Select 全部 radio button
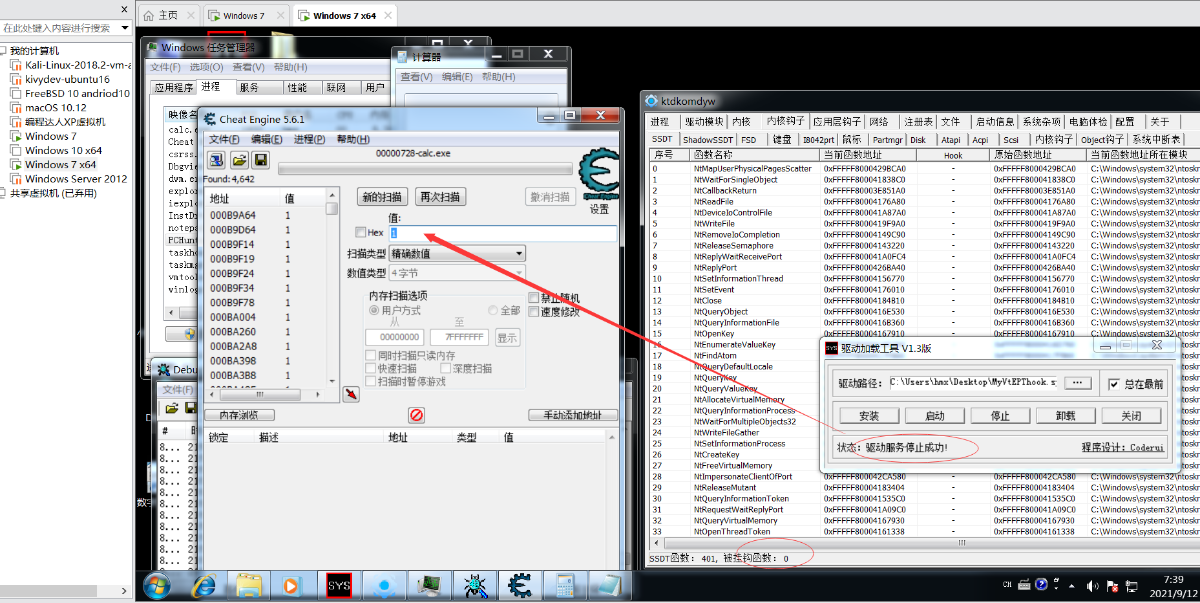 [x=492, y=311]
